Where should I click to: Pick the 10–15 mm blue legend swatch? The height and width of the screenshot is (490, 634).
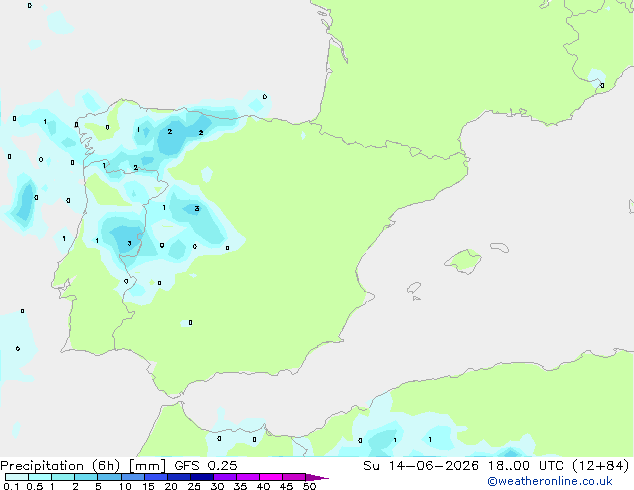(x=133, y=477)
